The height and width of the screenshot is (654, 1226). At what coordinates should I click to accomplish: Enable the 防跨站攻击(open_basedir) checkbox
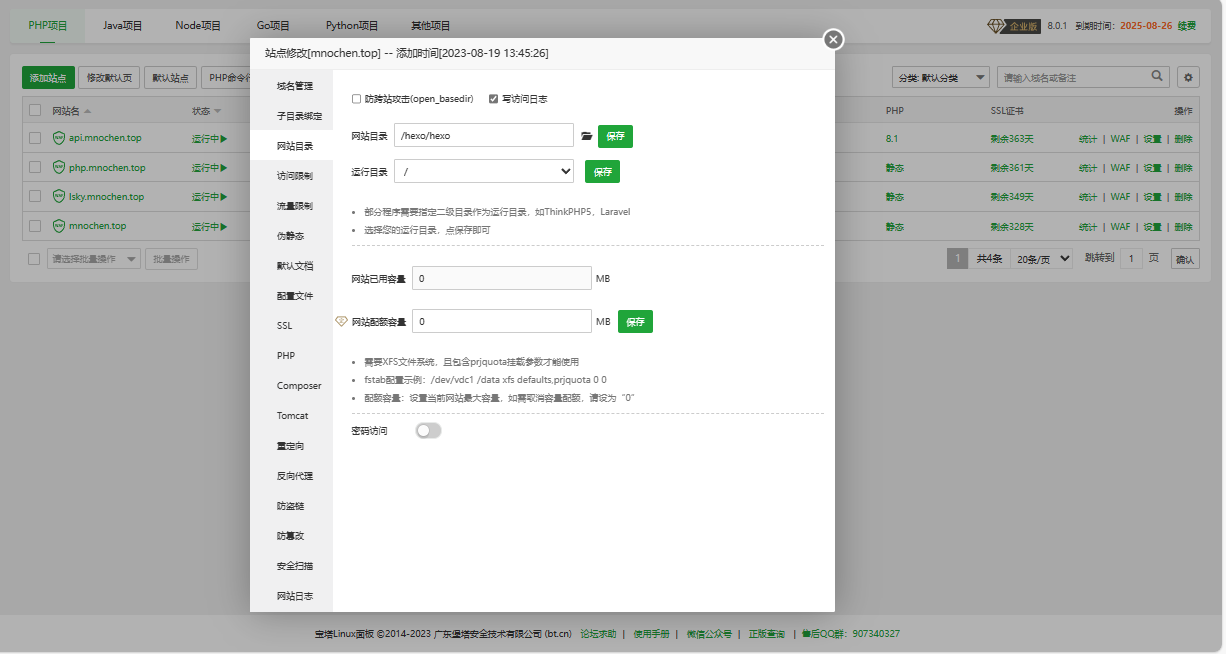tap(356, 98)
